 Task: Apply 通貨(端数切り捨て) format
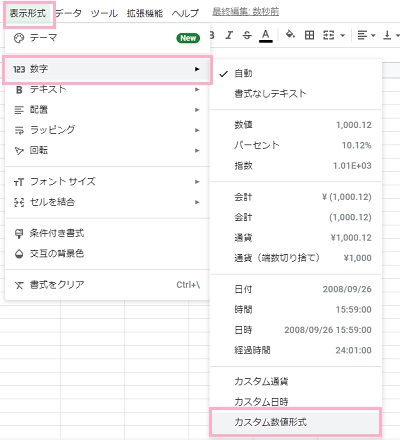pyautogui.click(x=296, y=258)
